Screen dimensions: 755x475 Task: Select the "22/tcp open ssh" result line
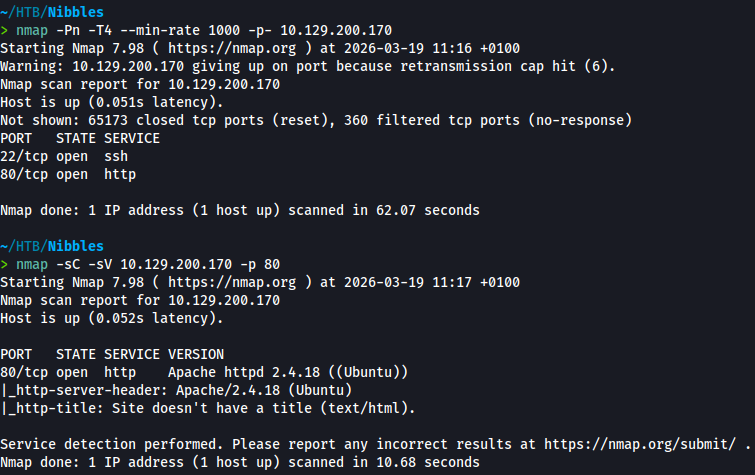coord(64,157)
